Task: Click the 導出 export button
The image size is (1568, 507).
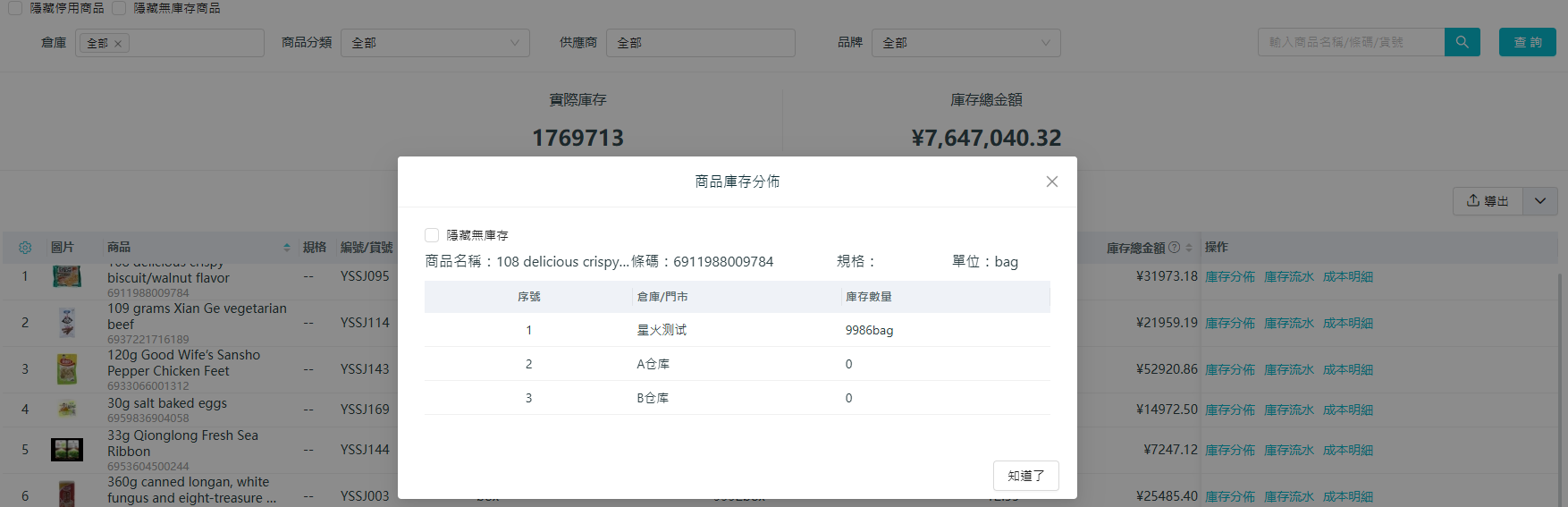Action: pos(1488,201)
